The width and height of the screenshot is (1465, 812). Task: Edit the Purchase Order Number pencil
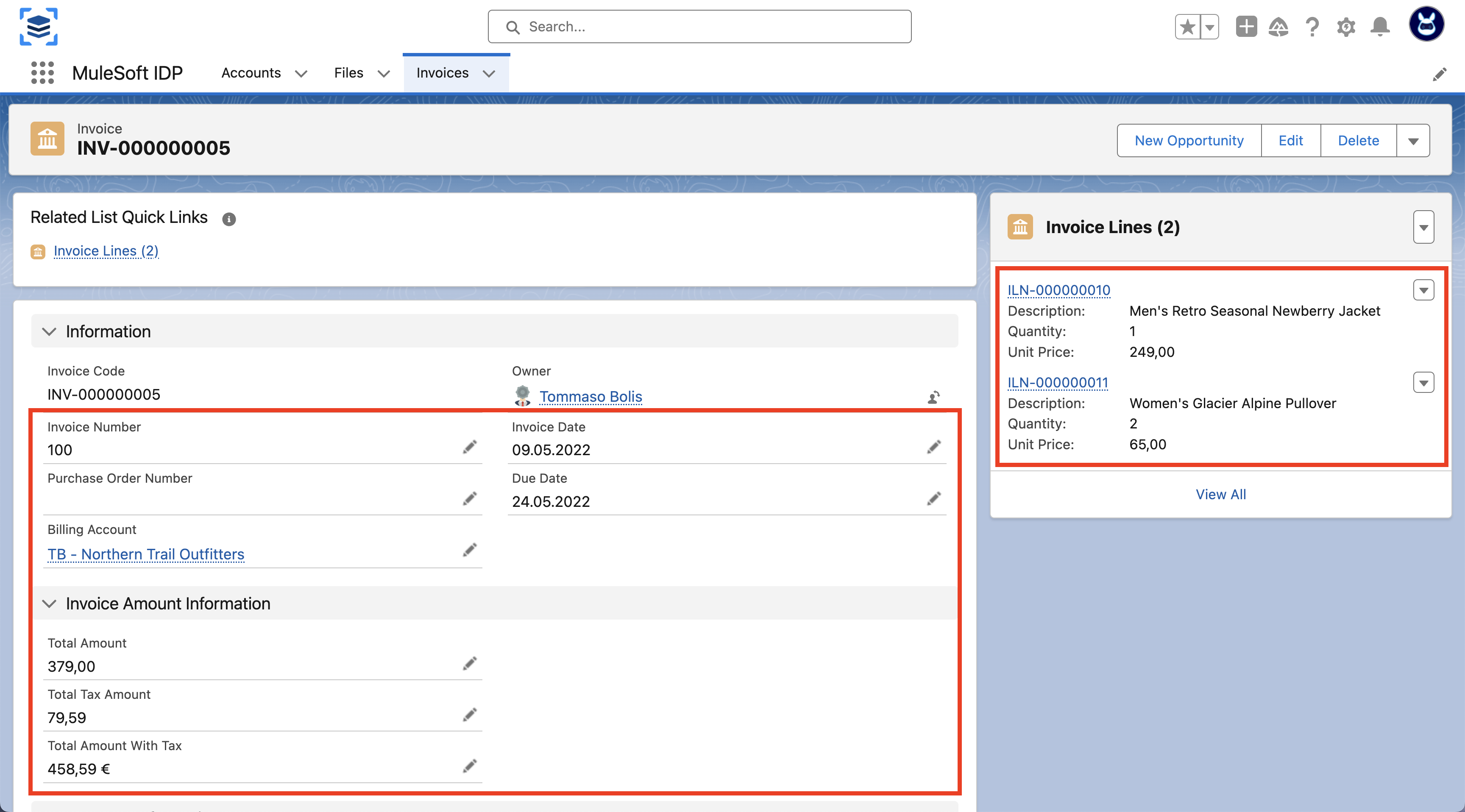coord(470,499)
